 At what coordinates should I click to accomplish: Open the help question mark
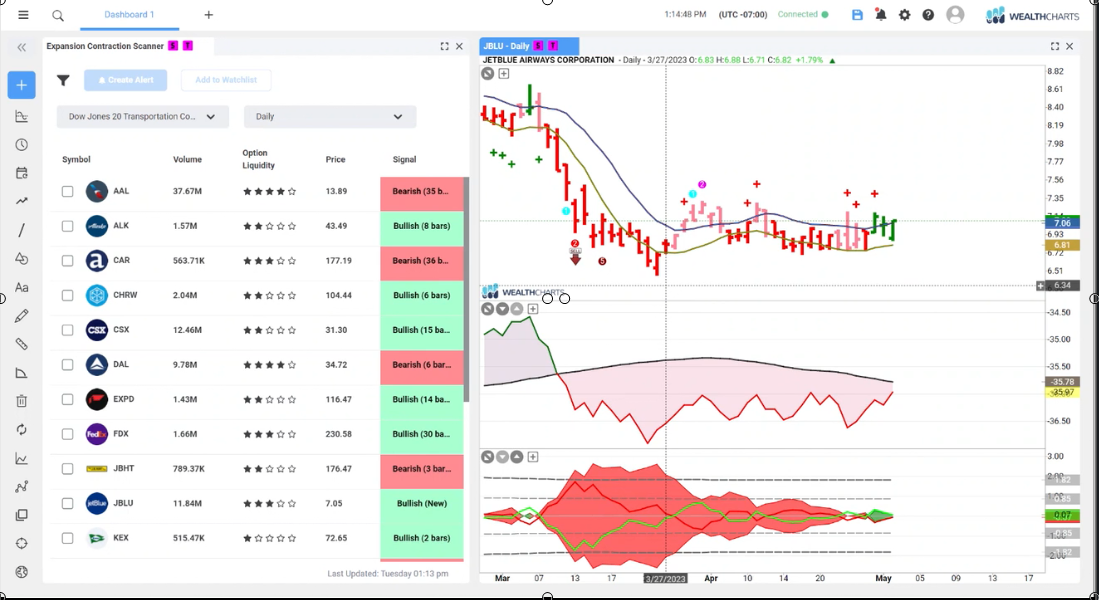(x=928, y=15)
